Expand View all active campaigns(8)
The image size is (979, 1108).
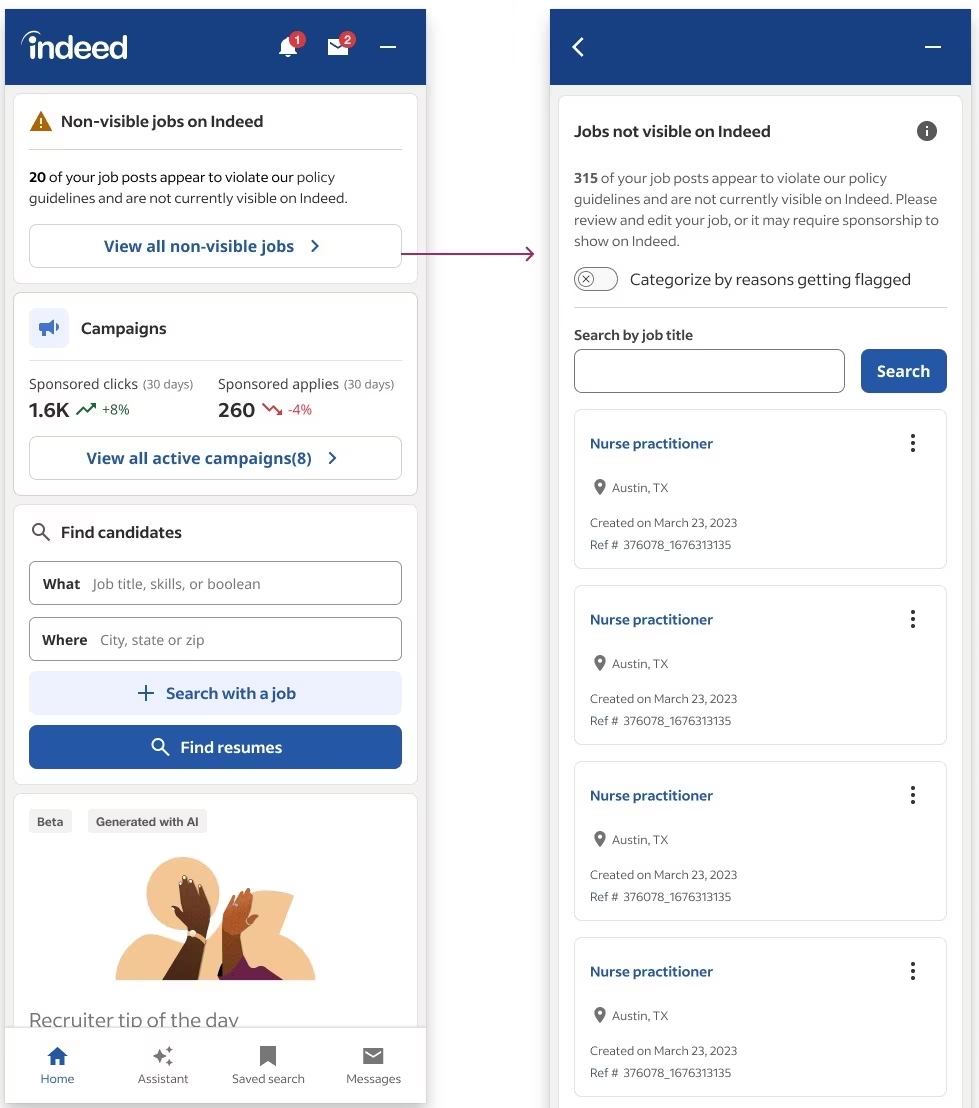tap(216, 458)
